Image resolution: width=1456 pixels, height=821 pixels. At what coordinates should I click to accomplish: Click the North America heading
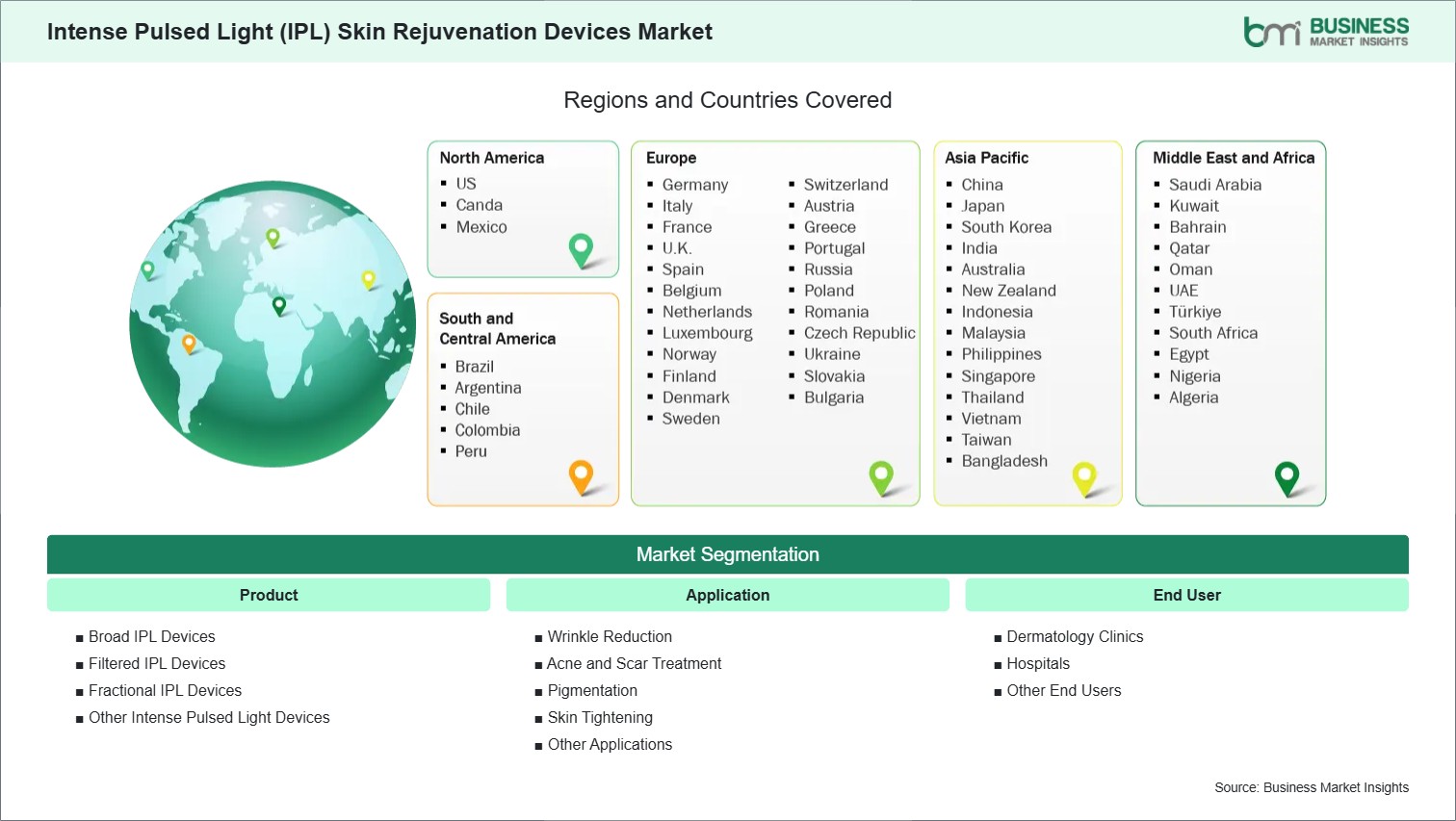pyautogui.click(x=492, y=158)
